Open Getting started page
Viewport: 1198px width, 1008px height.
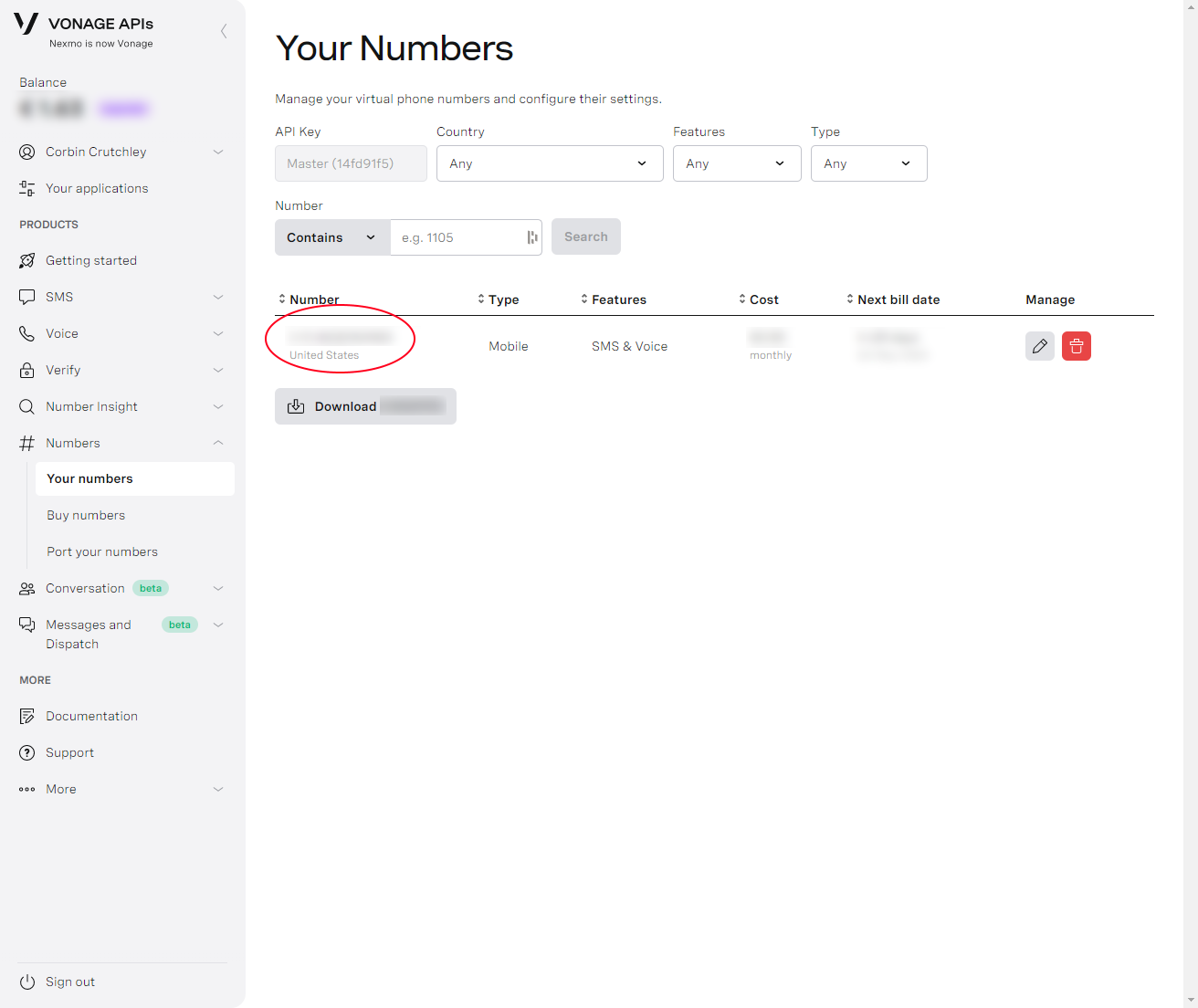pyautogui.click(x=91, y=260)
